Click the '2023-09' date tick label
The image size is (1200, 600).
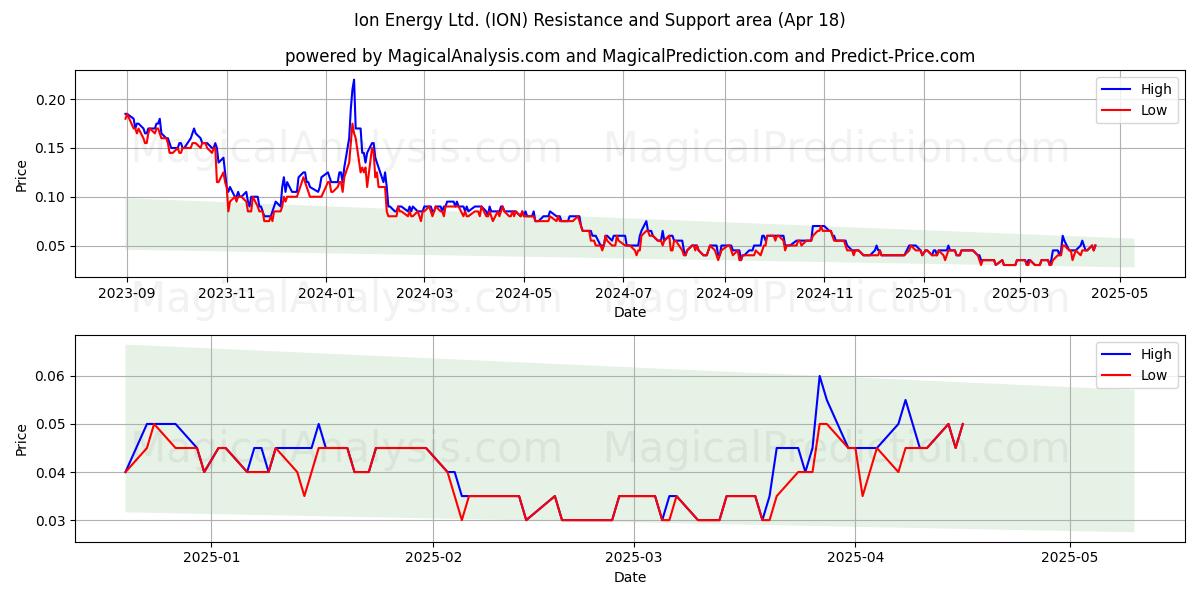[126, 293]
